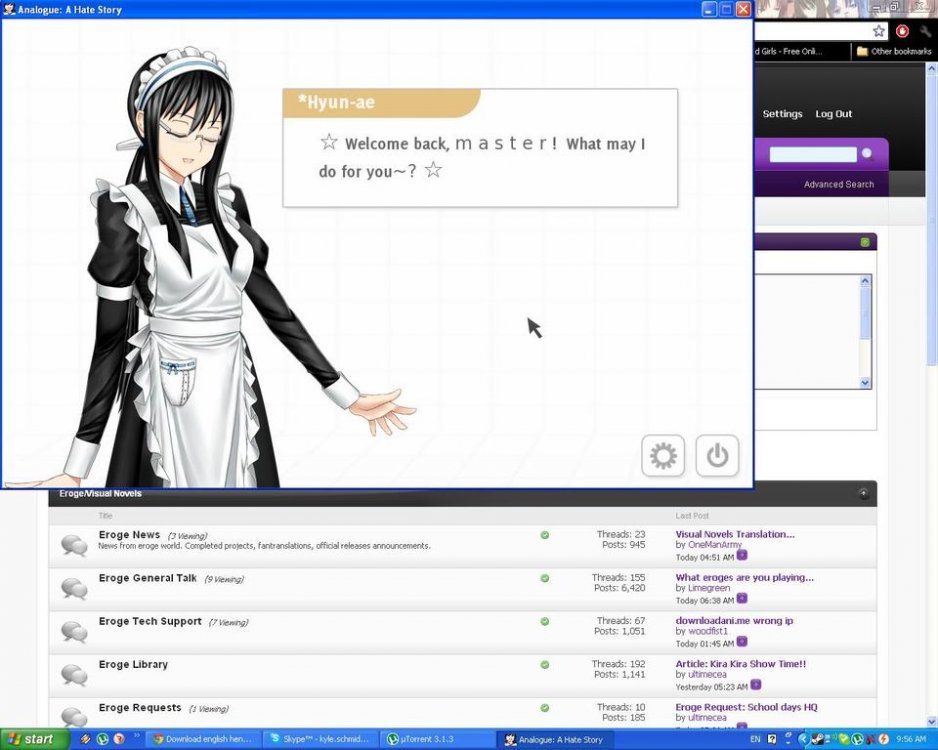938x750 pixels.
Task: Open the Settings menu item on forum
Action: pos(782,114)
